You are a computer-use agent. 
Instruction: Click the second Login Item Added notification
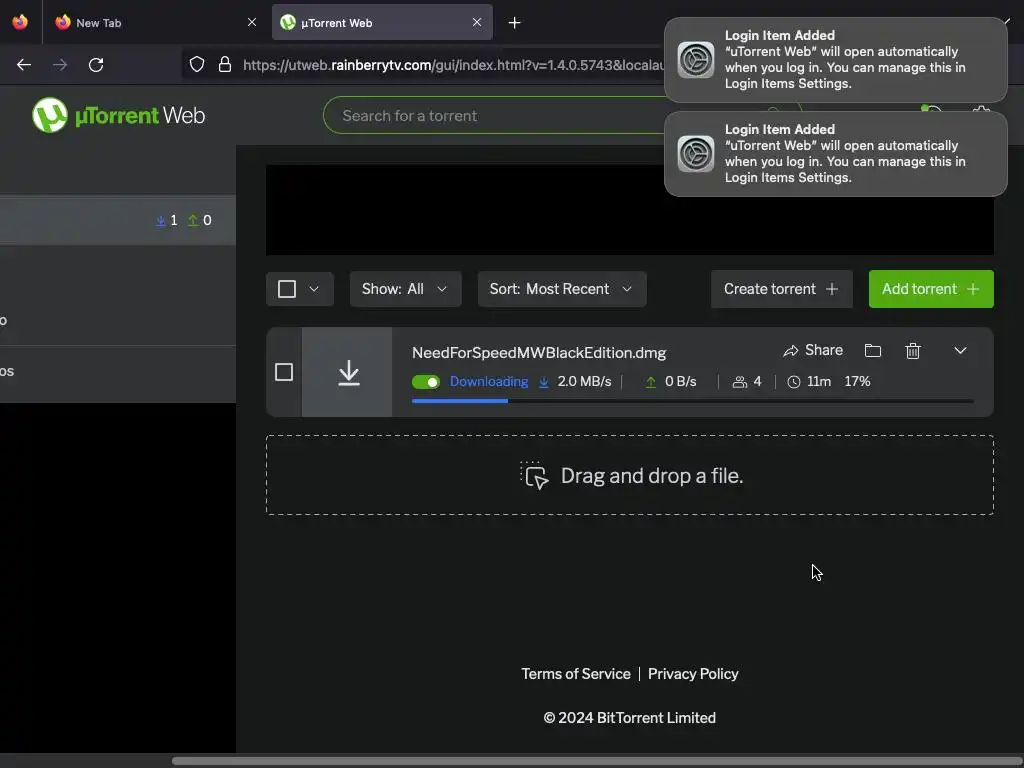[x=835, y=153]
